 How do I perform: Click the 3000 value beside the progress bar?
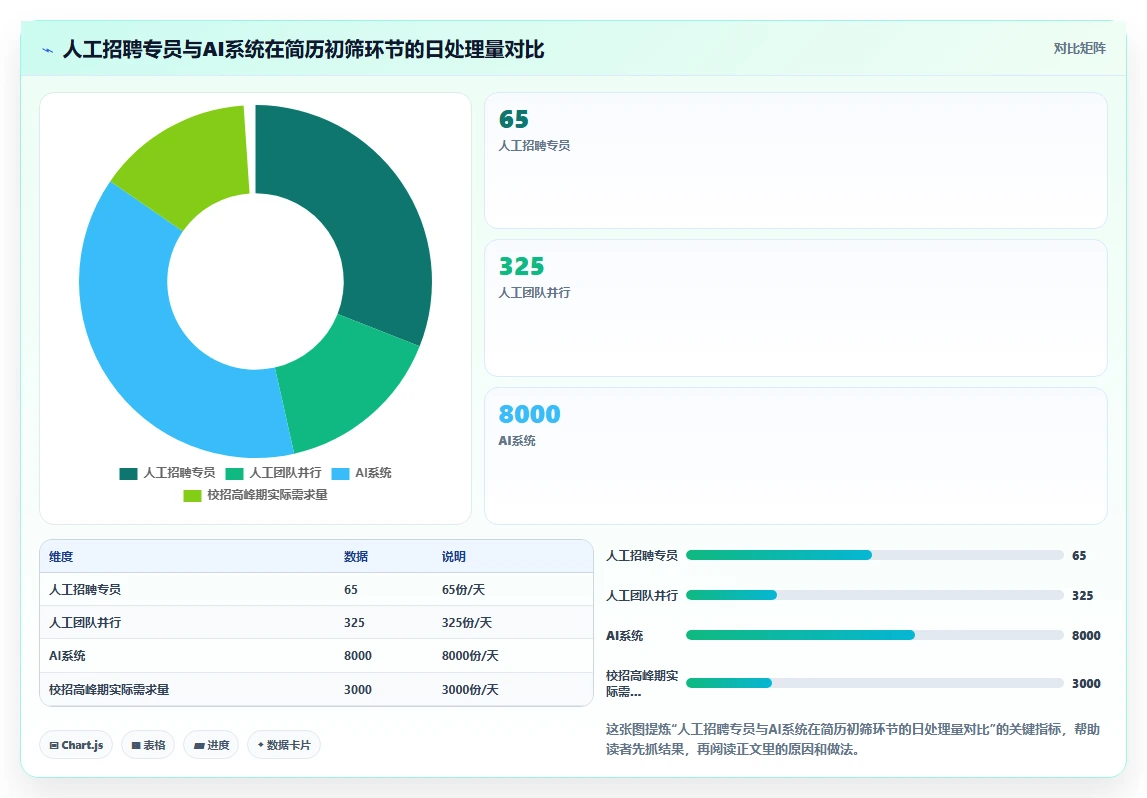pyautogui.click(x=1086, y=683)
